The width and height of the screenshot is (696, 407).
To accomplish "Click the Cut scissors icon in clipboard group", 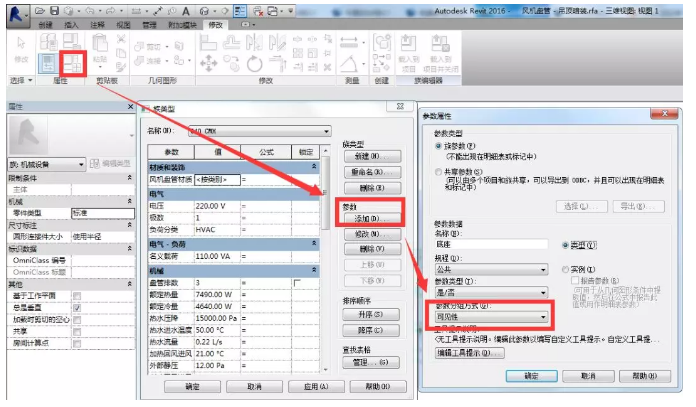I will pos(121,39).
